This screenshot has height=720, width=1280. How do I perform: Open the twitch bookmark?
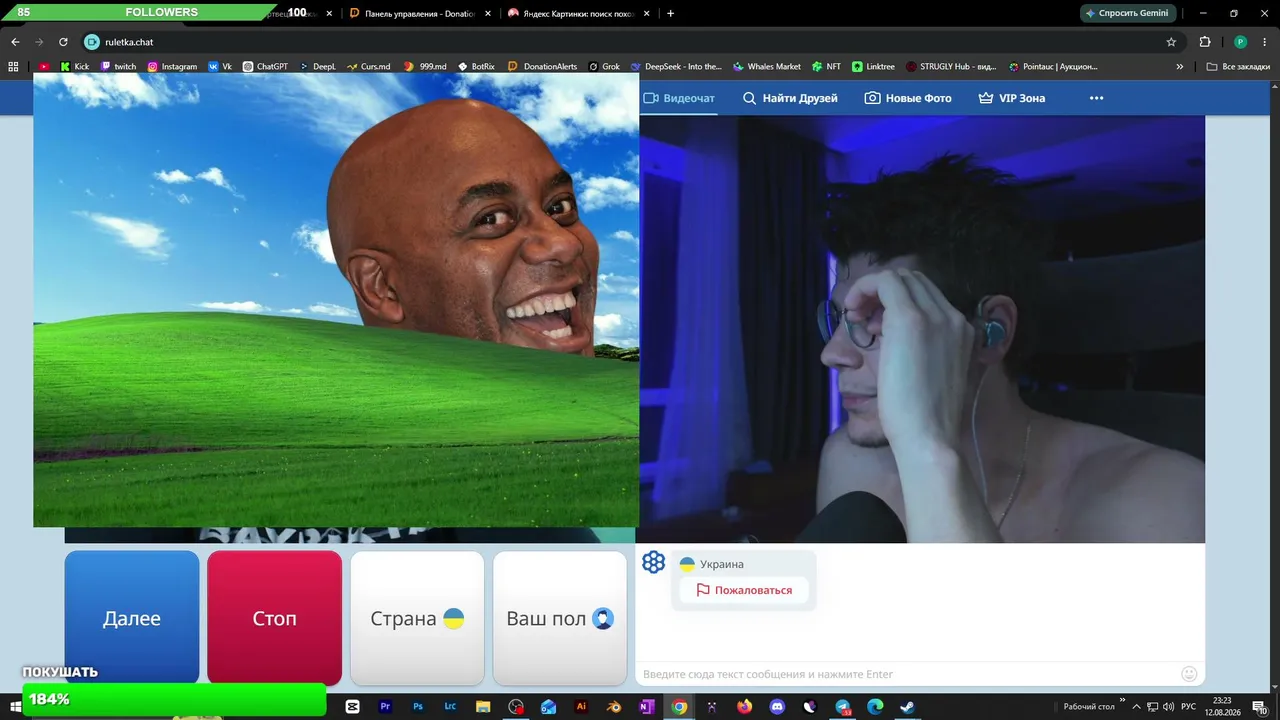pos(118,66)
